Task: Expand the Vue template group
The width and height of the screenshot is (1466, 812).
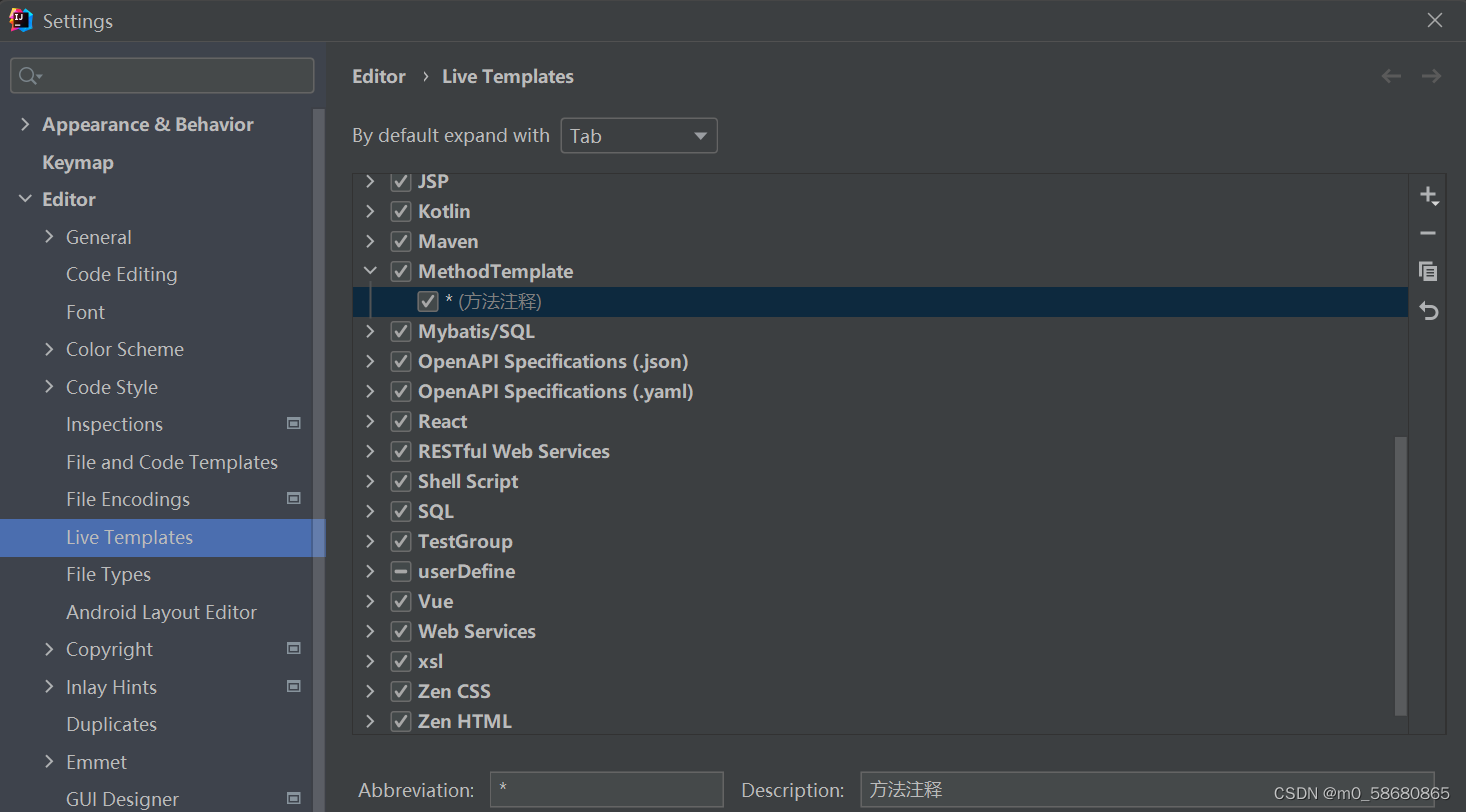Action: (x=370, y=601)
